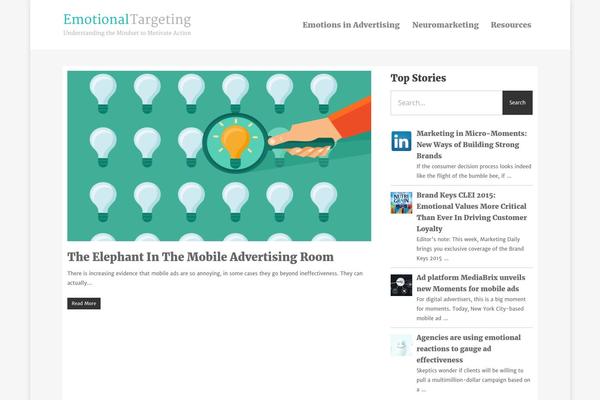Viewport: 600px width, 400px height.
Task: Click the EmotionalTargeting site logo
Action: [127, 19]
